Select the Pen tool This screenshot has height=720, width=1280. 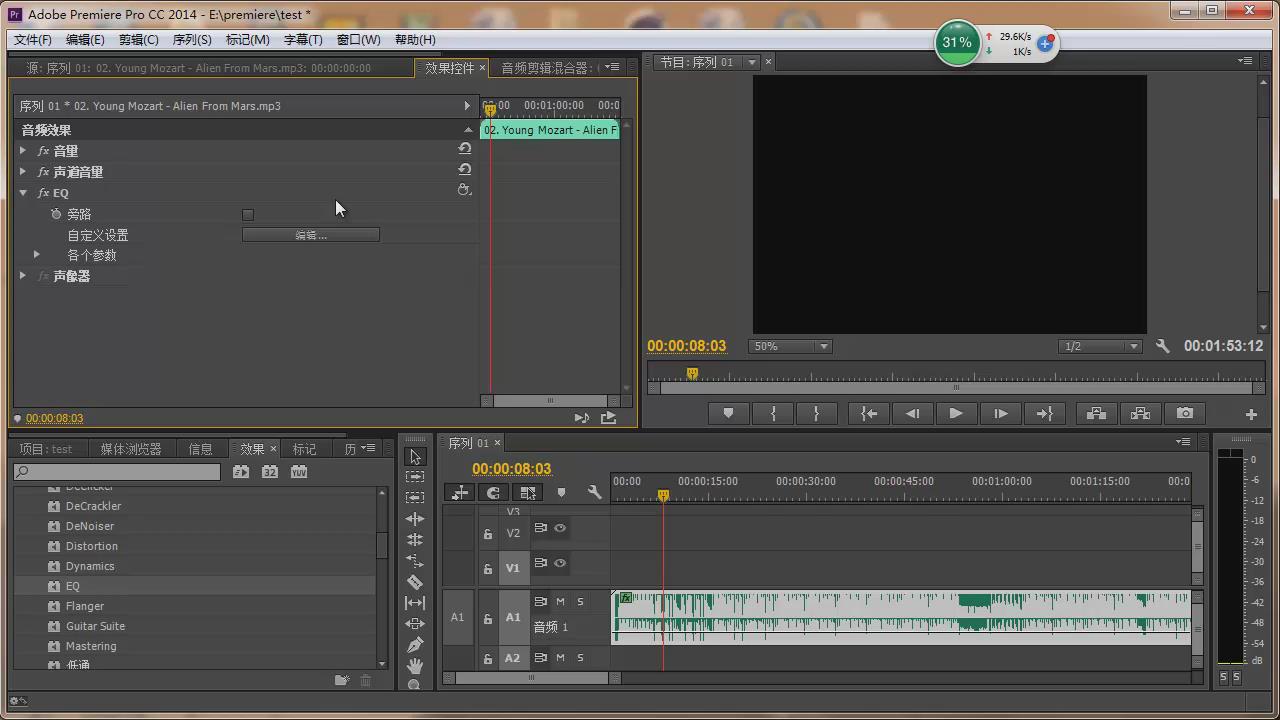point(415,645)
